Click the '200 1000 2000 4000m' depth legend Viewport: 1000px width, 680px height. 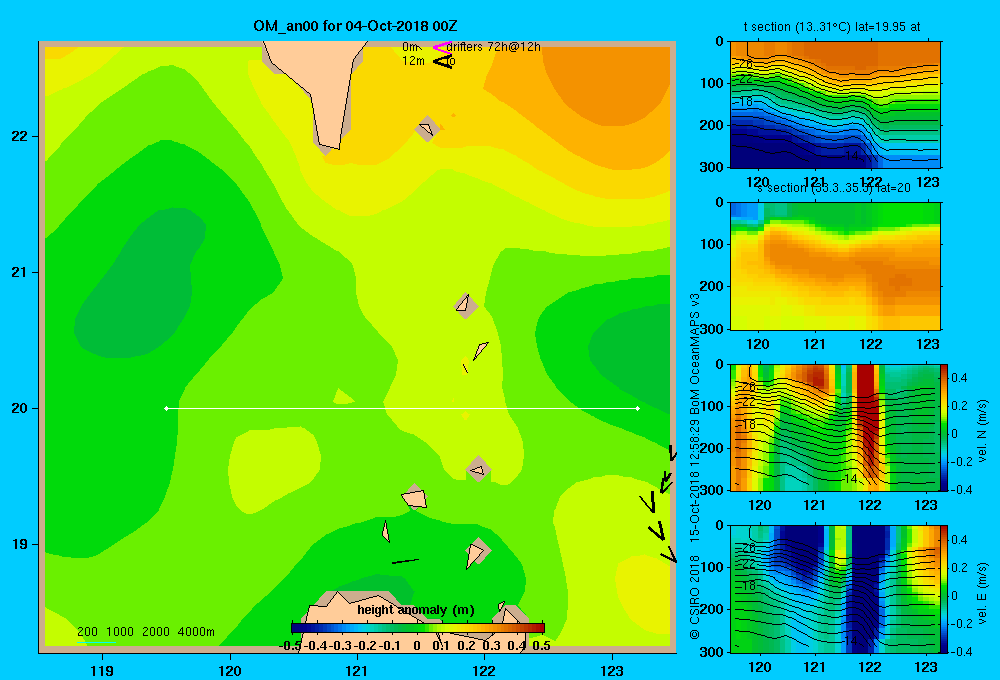click(145, 632)
